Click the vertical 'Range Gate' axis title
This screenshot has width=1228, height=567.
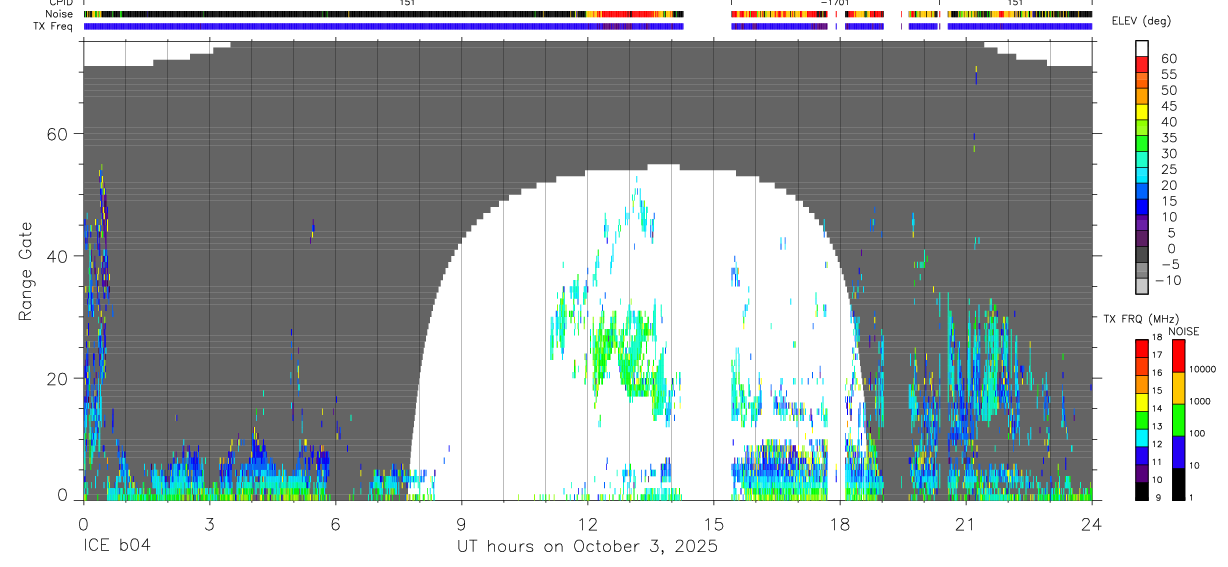click(24, 270)
